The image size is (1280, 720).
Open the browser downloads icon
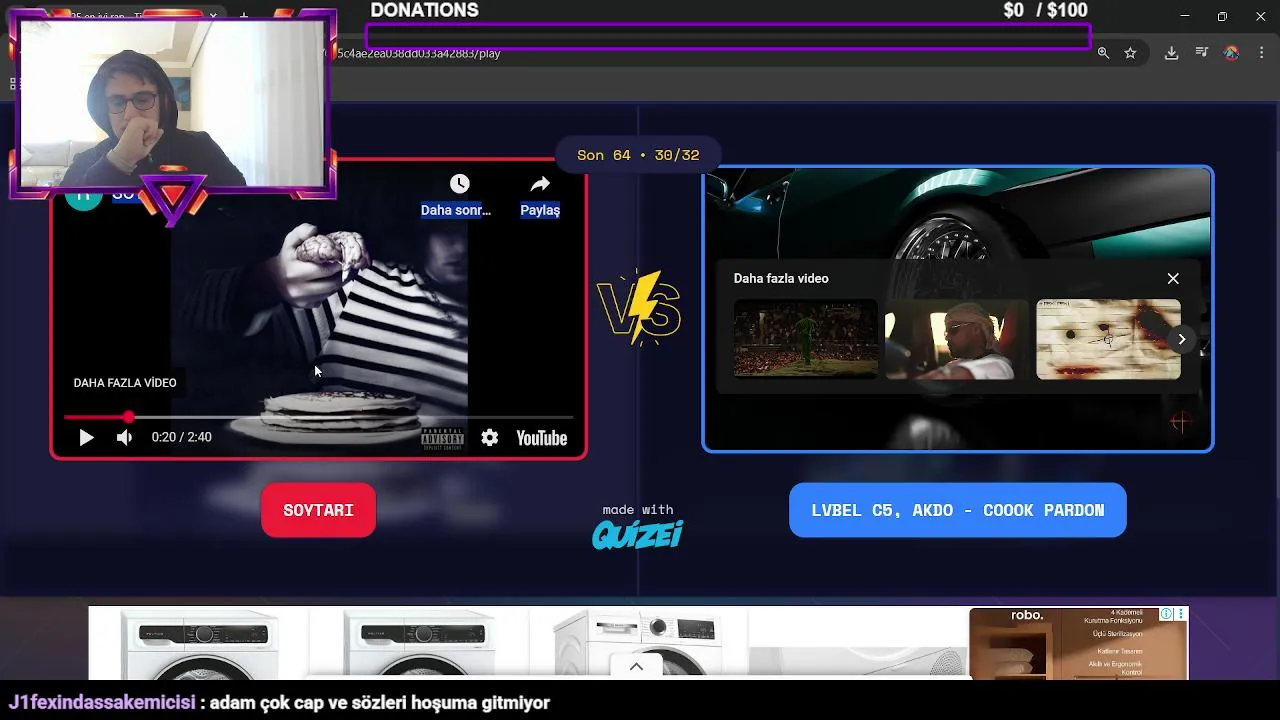click(x=1171, y=53)
